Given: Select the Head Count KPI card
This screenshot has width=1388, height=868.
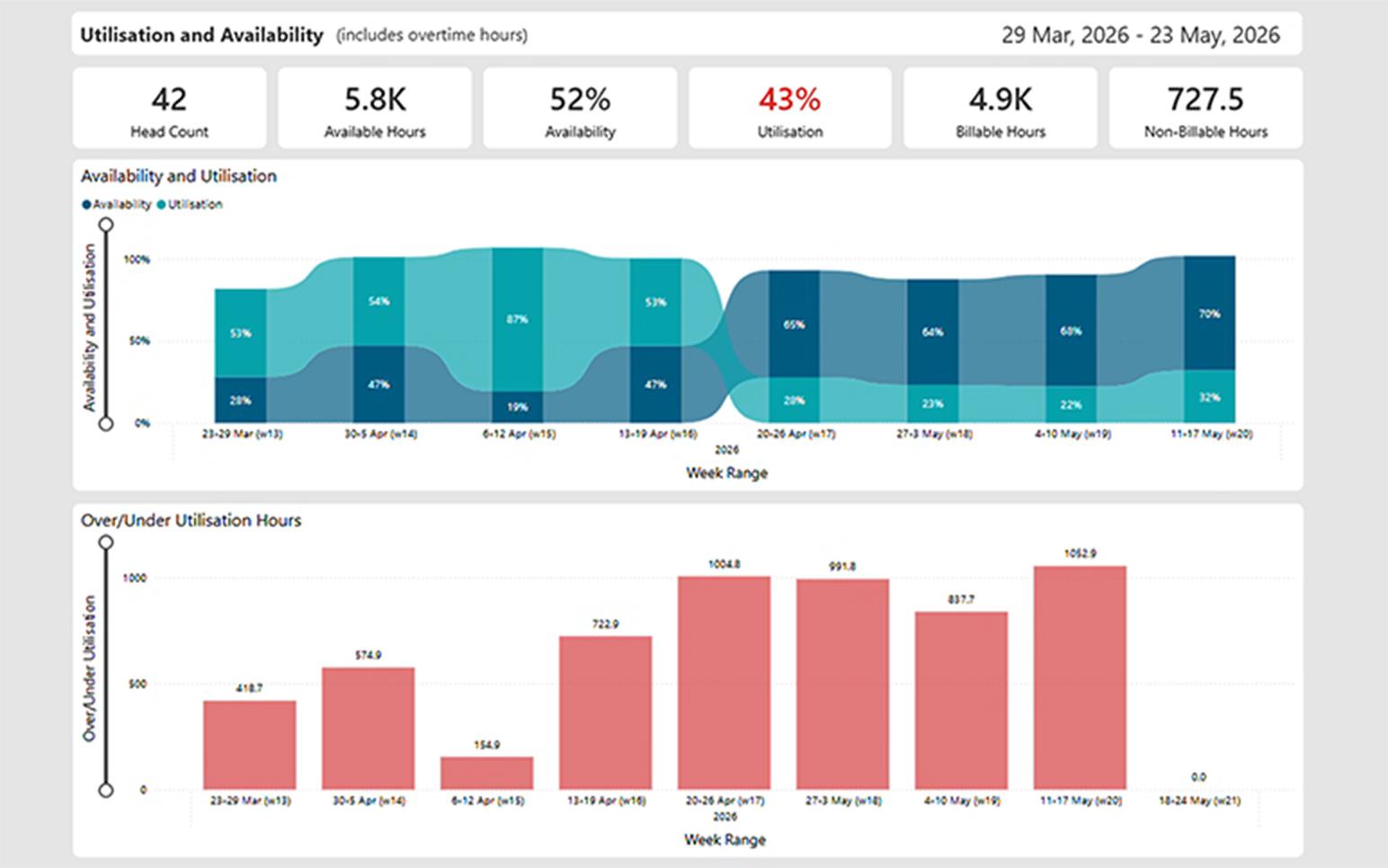Looking at the screenshot, I should (x=169, y=107).
